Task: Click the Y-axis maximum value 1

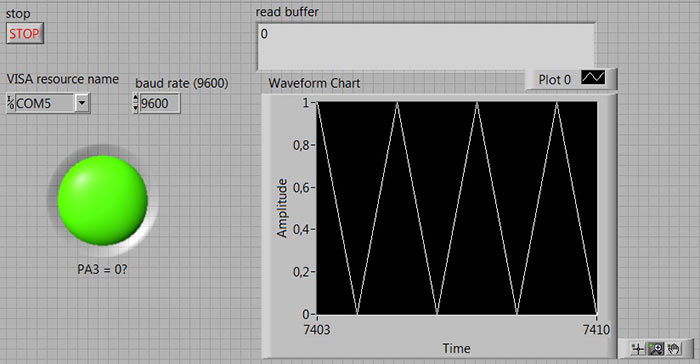Action: [x=306, y=103]
